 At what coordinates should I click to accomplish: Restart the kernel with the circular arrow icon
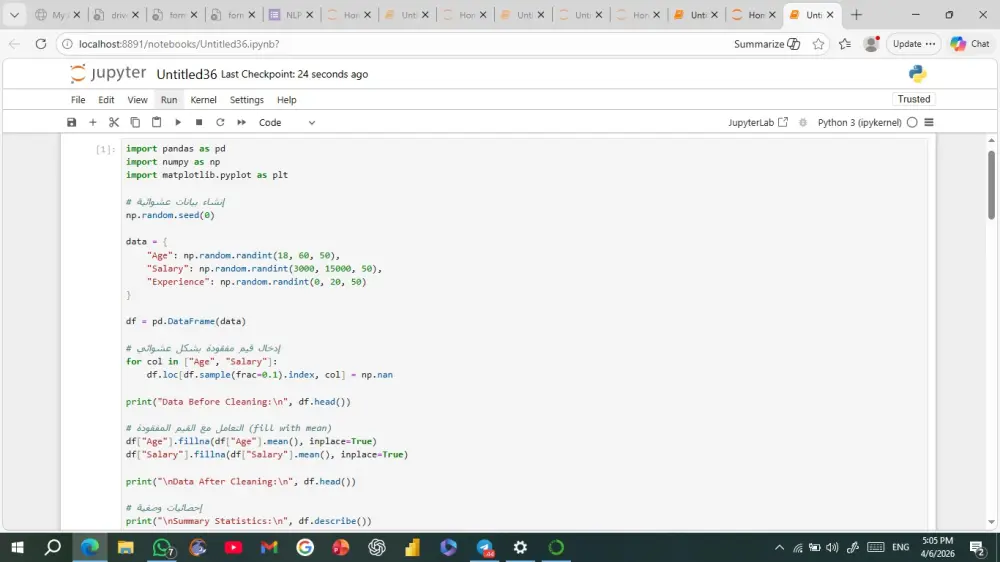click(220, 122)
